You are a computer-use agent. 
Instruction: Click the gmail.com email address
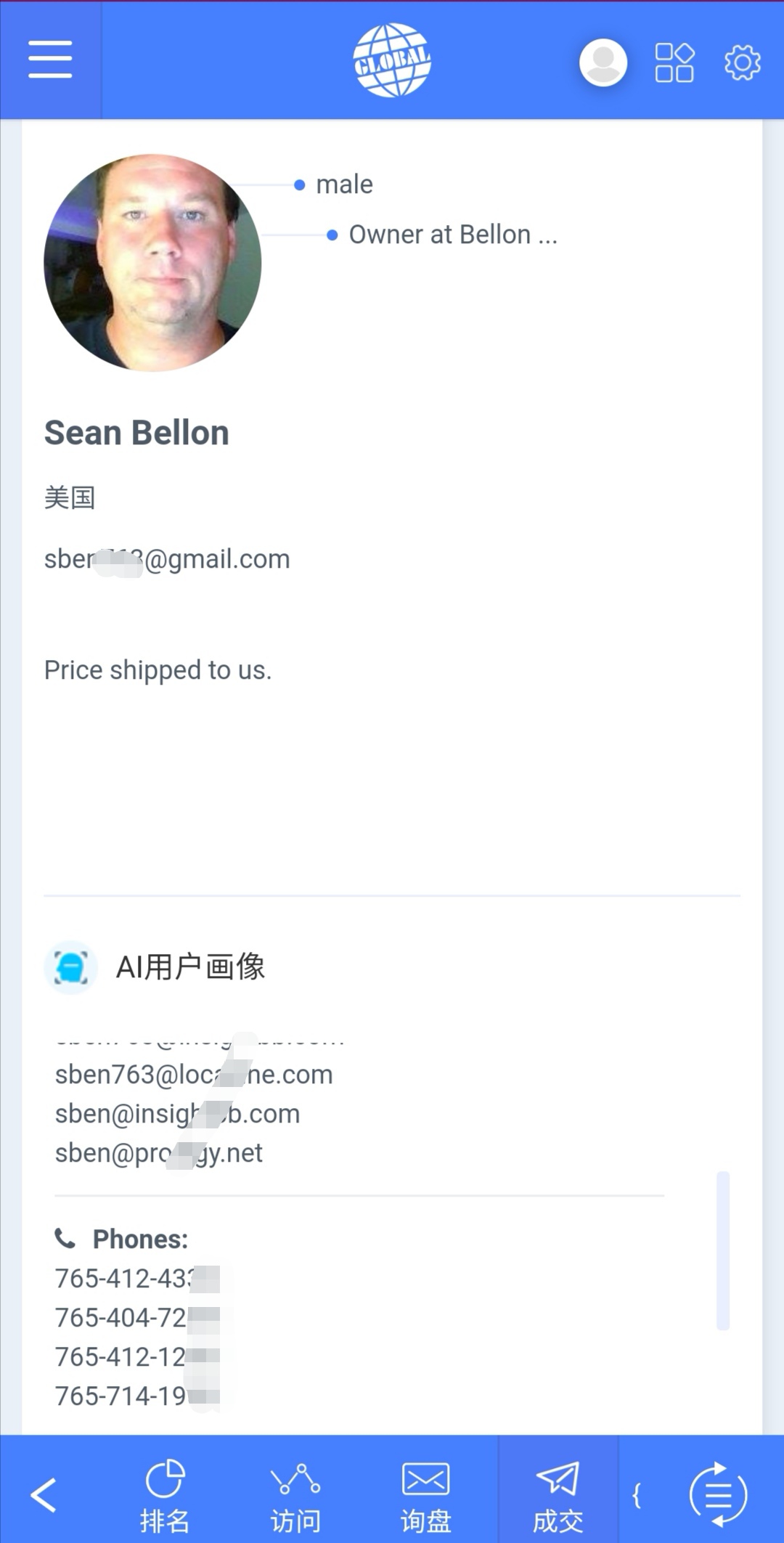[x=167, y=559]
